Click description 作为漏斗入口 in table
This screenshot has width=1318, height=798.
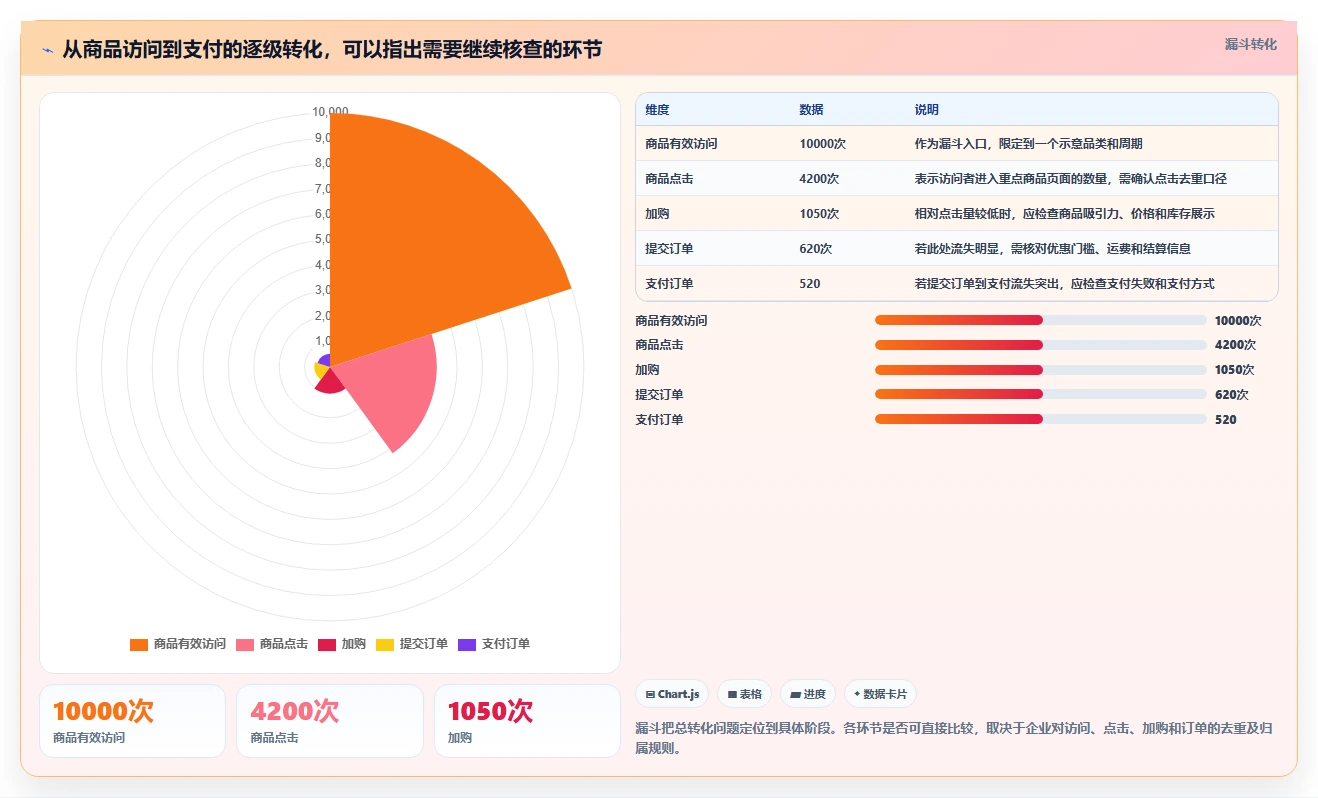click(1028, 144)
